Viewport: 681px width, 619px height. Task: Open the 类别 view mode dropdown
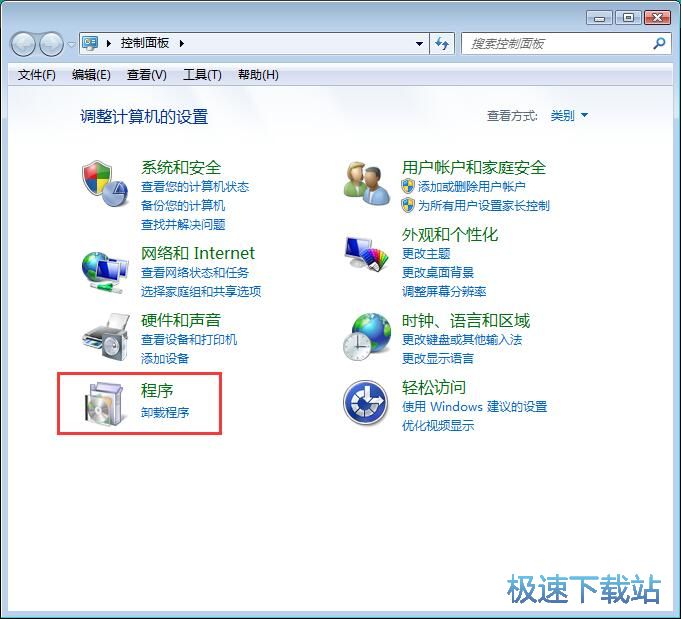[569, 116]
